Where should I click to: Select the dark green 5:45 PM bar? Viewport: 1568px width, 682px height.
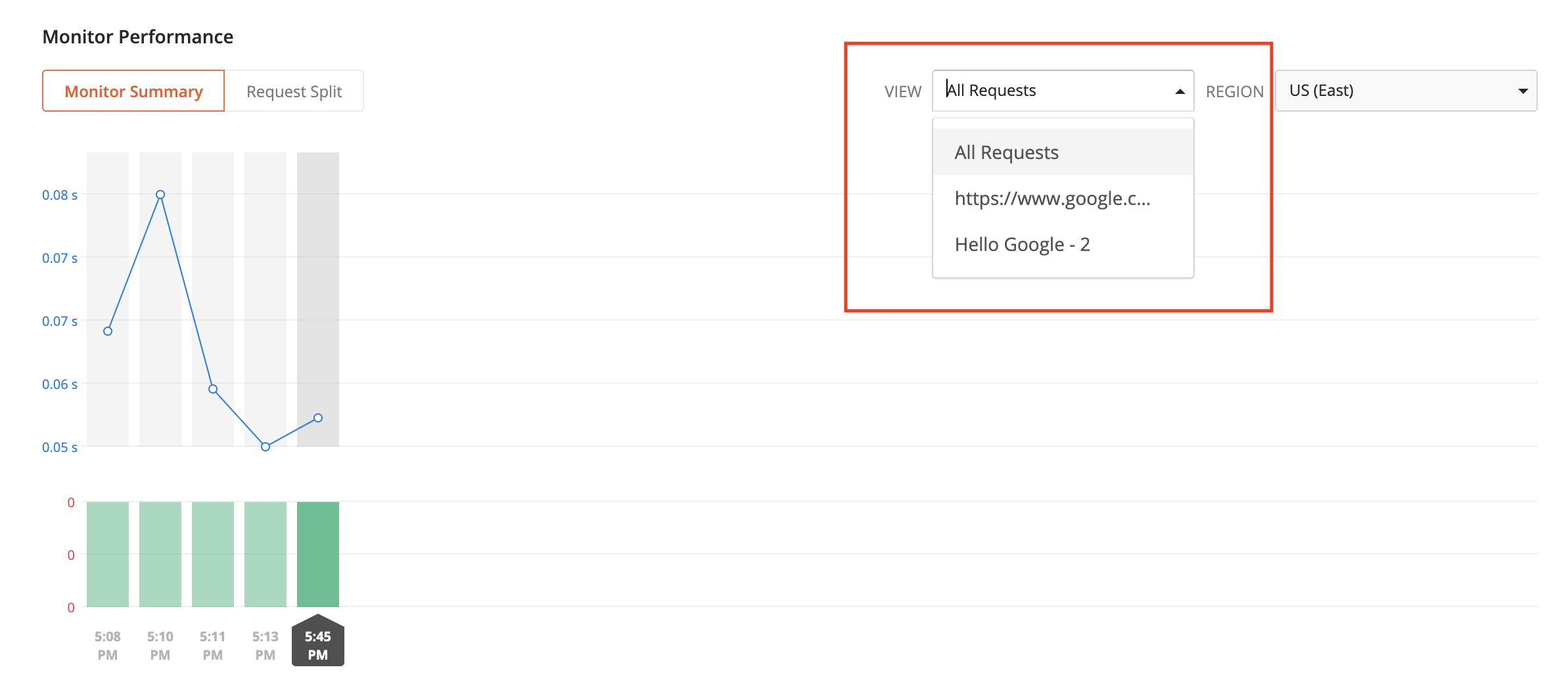317,555
